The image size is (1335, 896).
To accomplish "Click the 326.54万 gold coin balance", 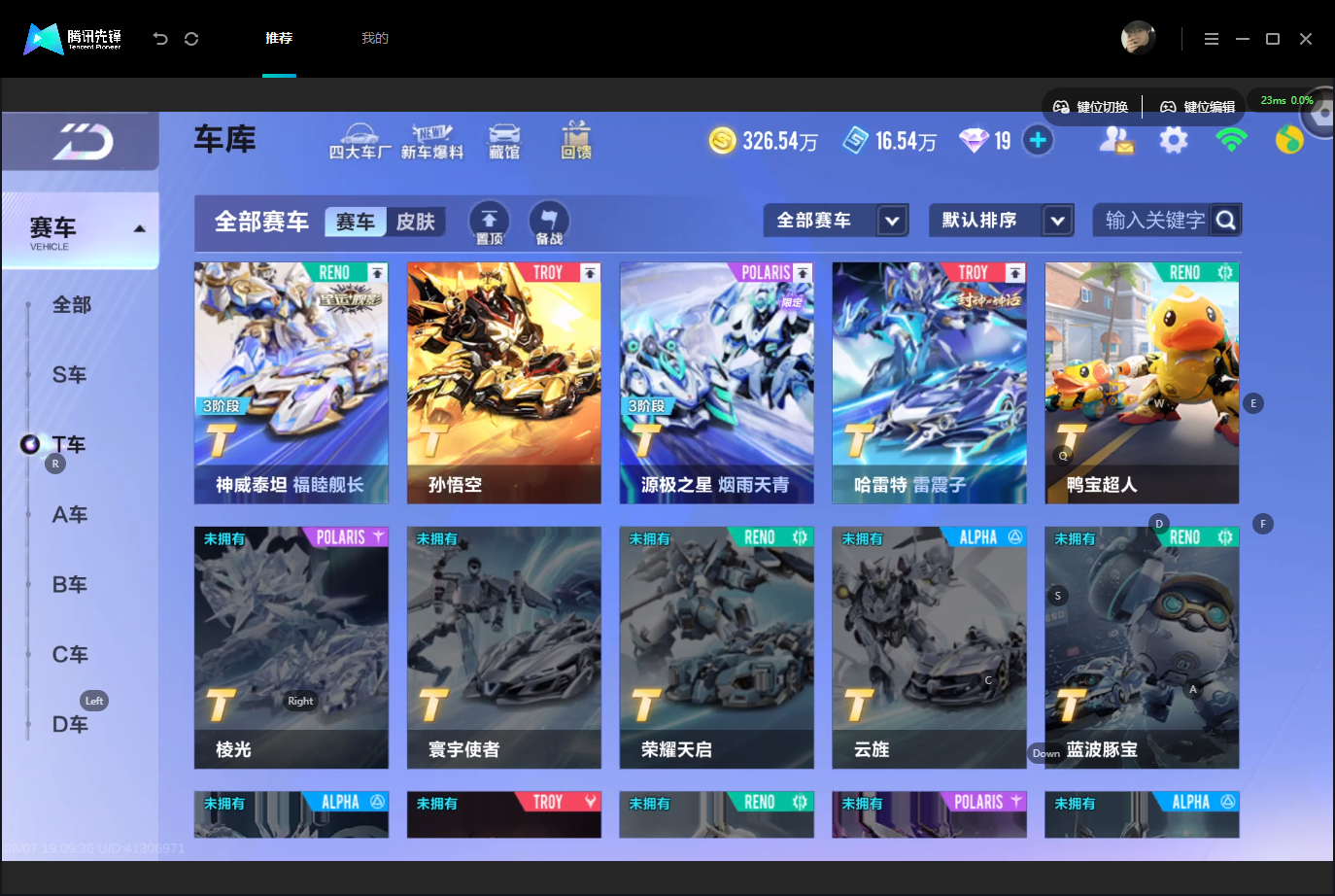I will (780, 142).
